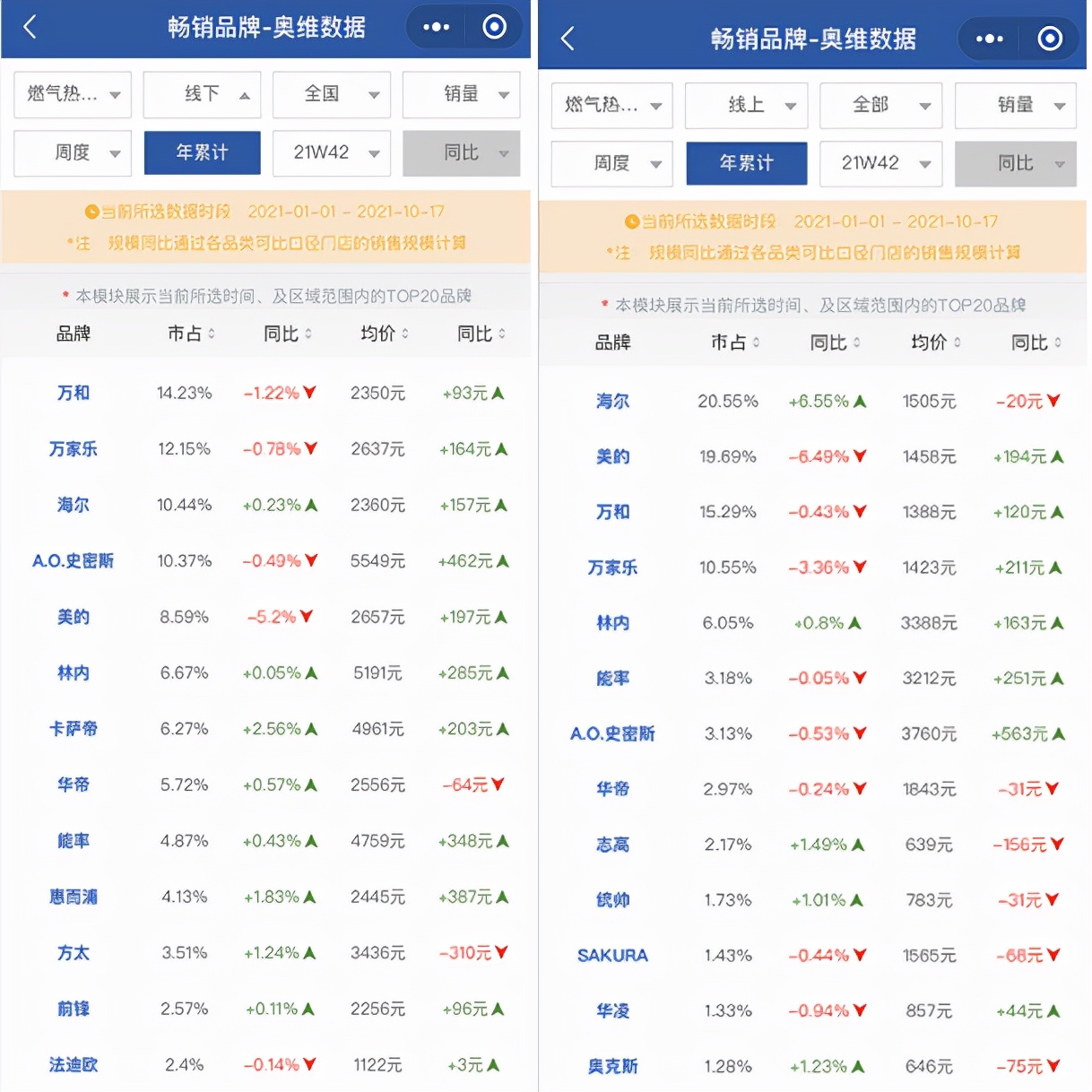Image resolution: width=1092 pixels, height=1092 pixels.
Task: Select -6.49% share change cell
Action: pyautogui.click(x=828, y=457)
